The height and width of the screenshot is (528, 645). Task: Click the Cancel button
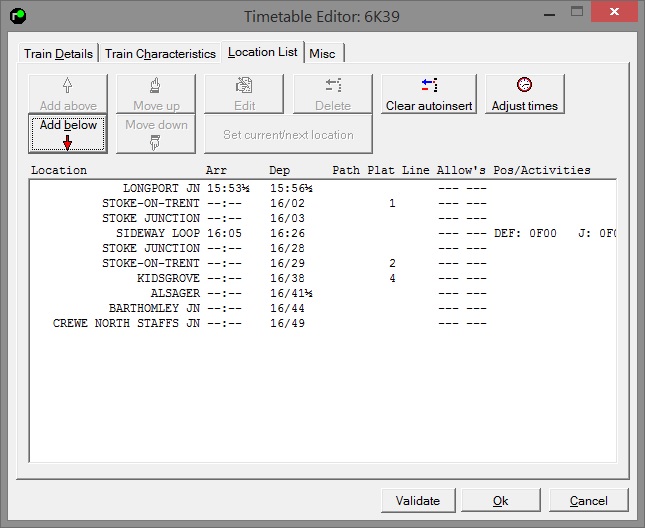pyautogui.click(x=589, y=500)
